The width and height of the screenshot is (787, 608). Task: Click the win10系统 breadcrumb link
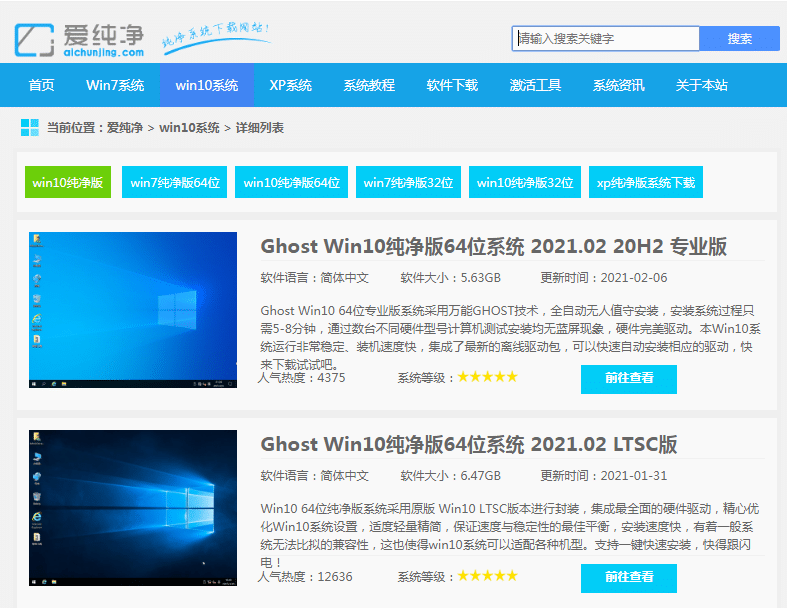coord(189,128)
